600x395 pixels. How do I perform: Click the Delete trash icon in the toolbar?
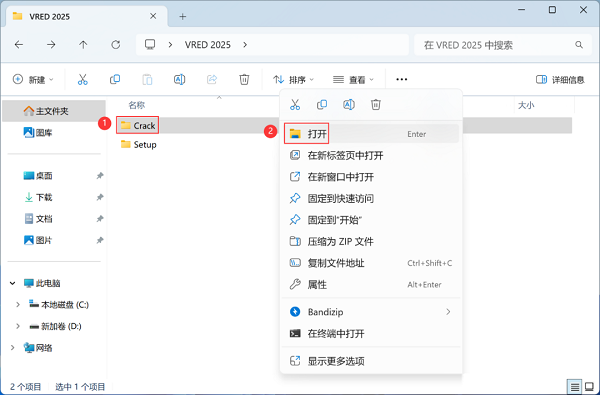pos(244,79)
